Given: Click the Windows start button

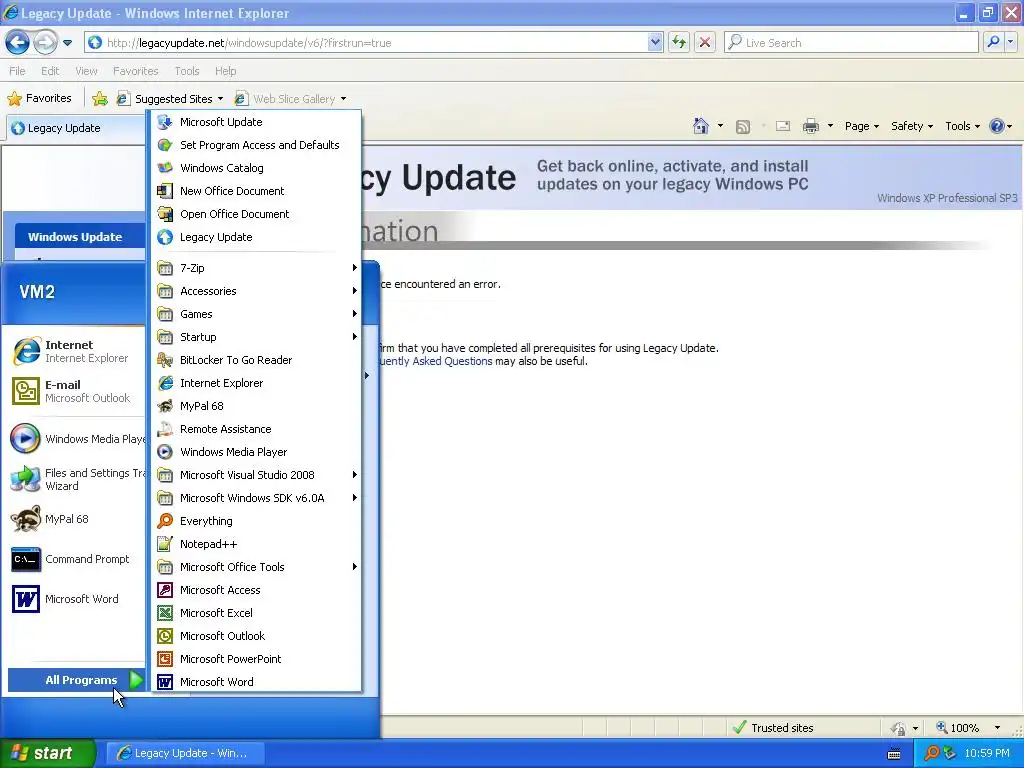Looking at the screenshot, I should coord(47,753).
